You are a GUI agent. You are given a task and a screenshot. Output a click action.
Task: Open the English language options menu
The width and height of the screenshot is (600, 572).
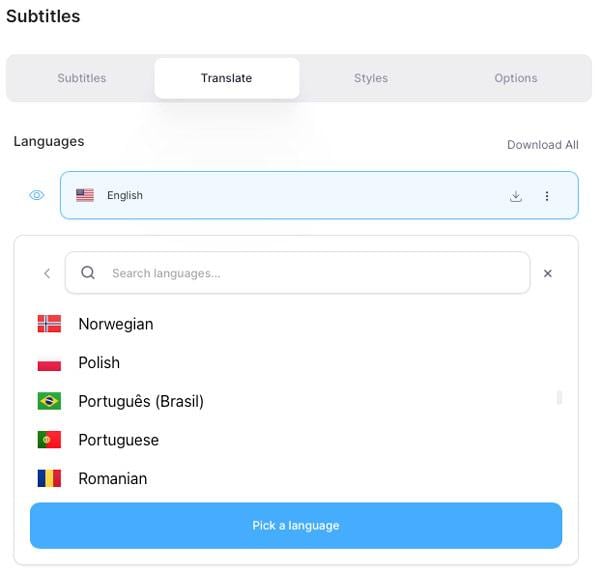point(547,196)
